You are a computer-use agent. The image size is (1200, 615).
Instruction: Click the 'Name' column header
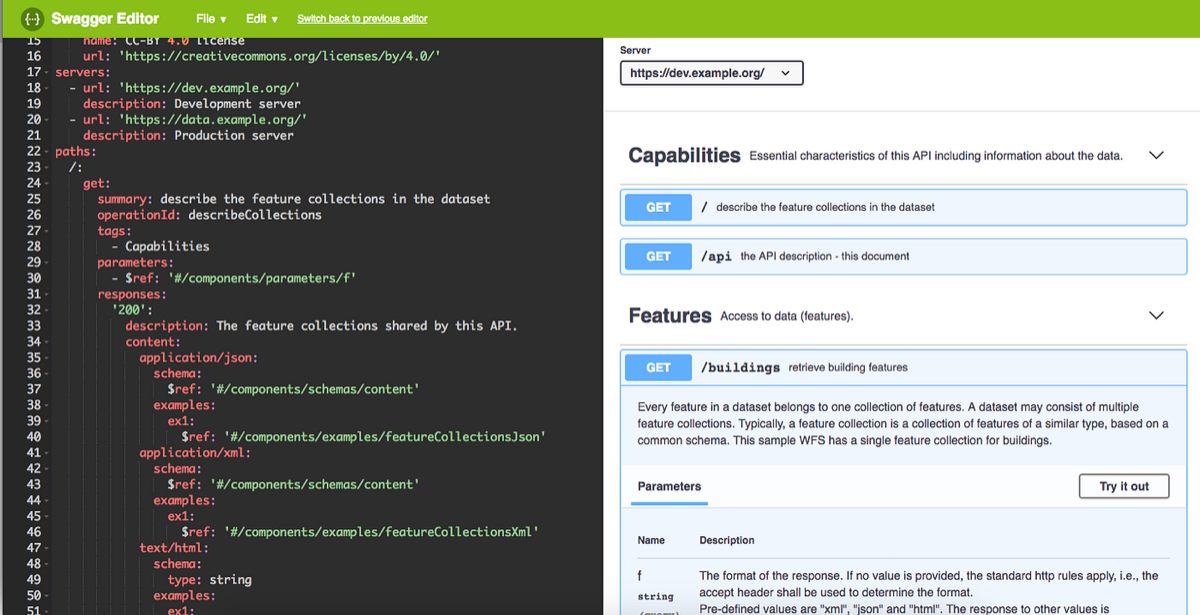click(x=651, y=540)
